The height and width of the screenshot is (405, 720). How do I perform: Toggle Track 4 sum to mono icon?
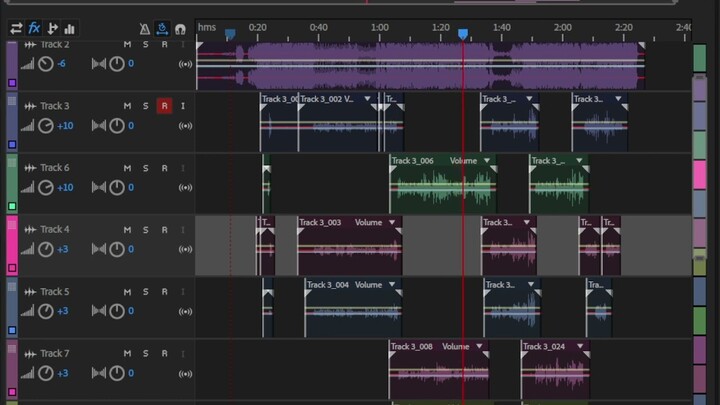185,249
